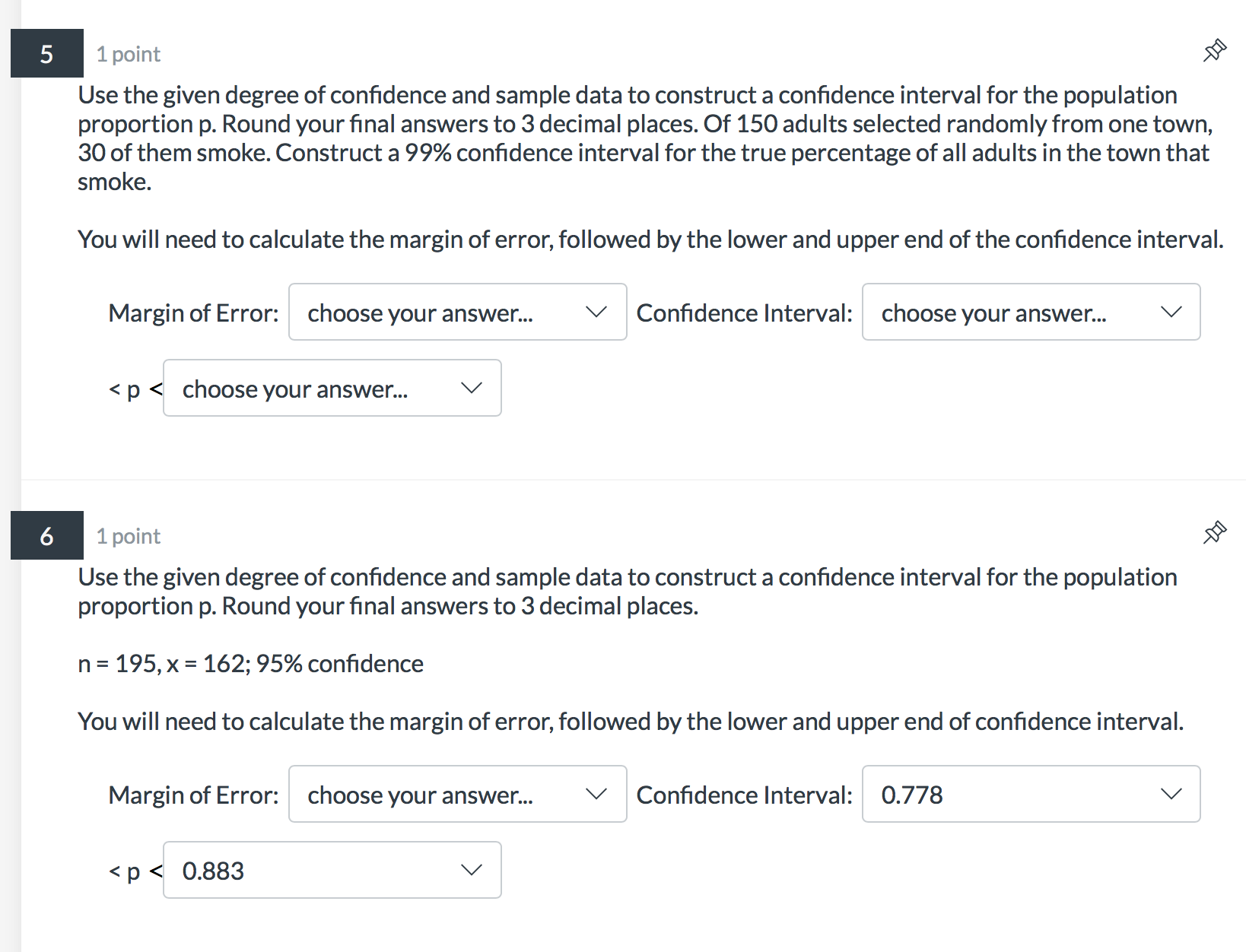Open question 6 Margin of Error dropdown
Viewport: 1246px width, 952px height.
click(457, 795)
